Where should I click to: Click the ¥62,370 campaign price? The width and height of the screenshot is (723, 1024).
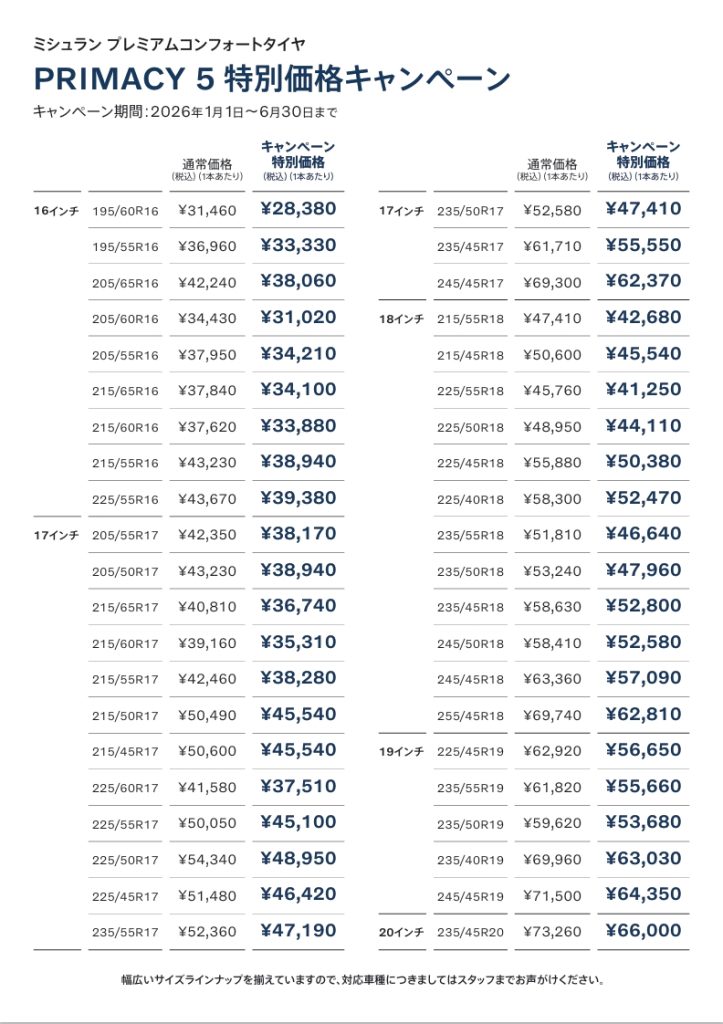643,281
